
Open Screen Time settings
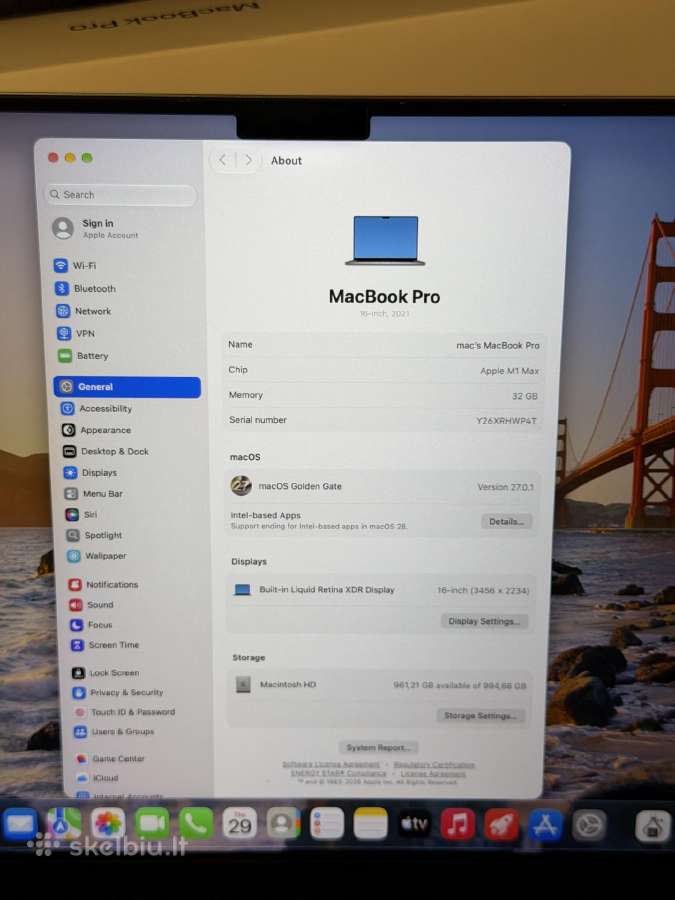[106, 645]
